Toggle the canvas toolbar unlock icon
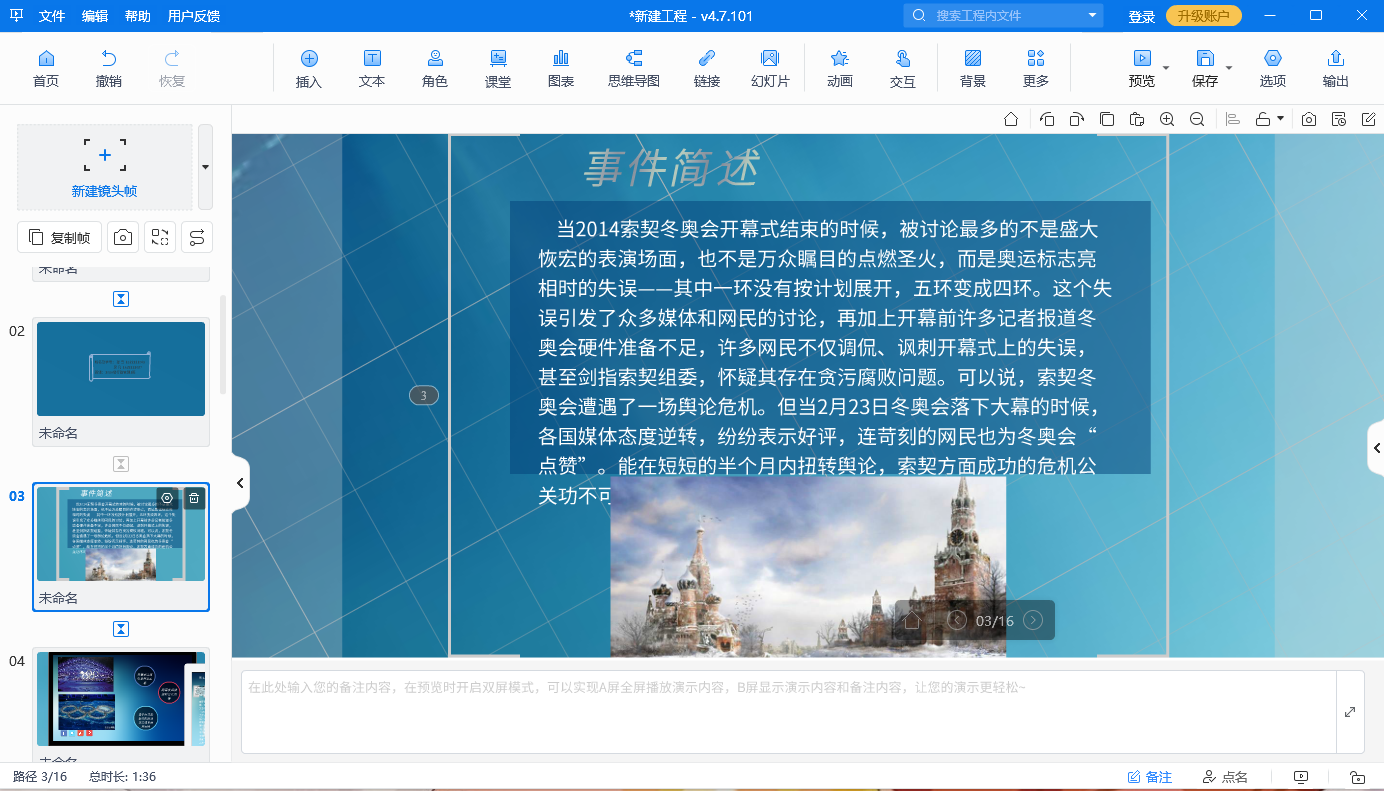Image resolution: width=1384 pixels, height=791 pixels. coord(1263,119)
